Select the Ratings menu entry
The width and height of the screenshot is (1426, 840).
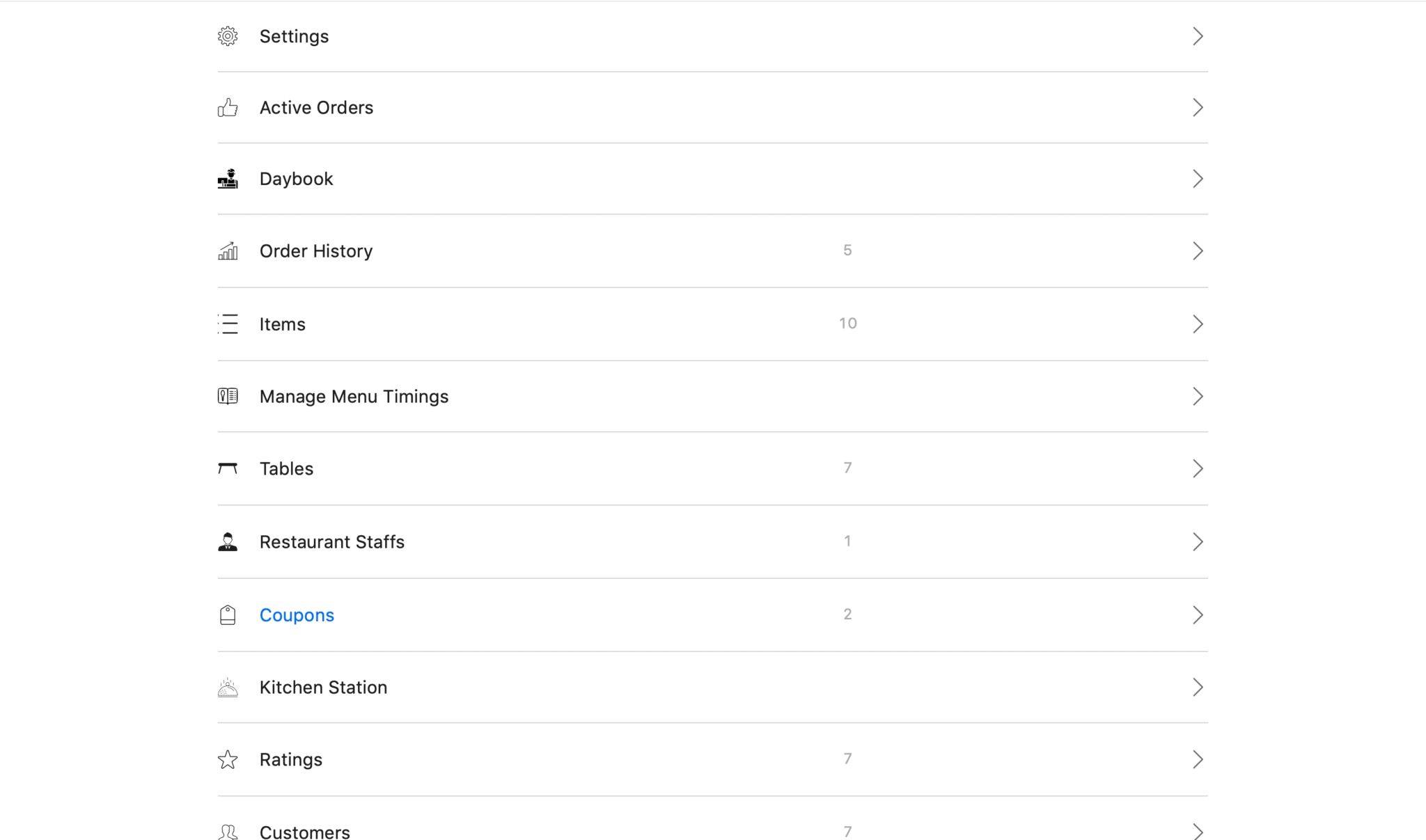point(291,759)
